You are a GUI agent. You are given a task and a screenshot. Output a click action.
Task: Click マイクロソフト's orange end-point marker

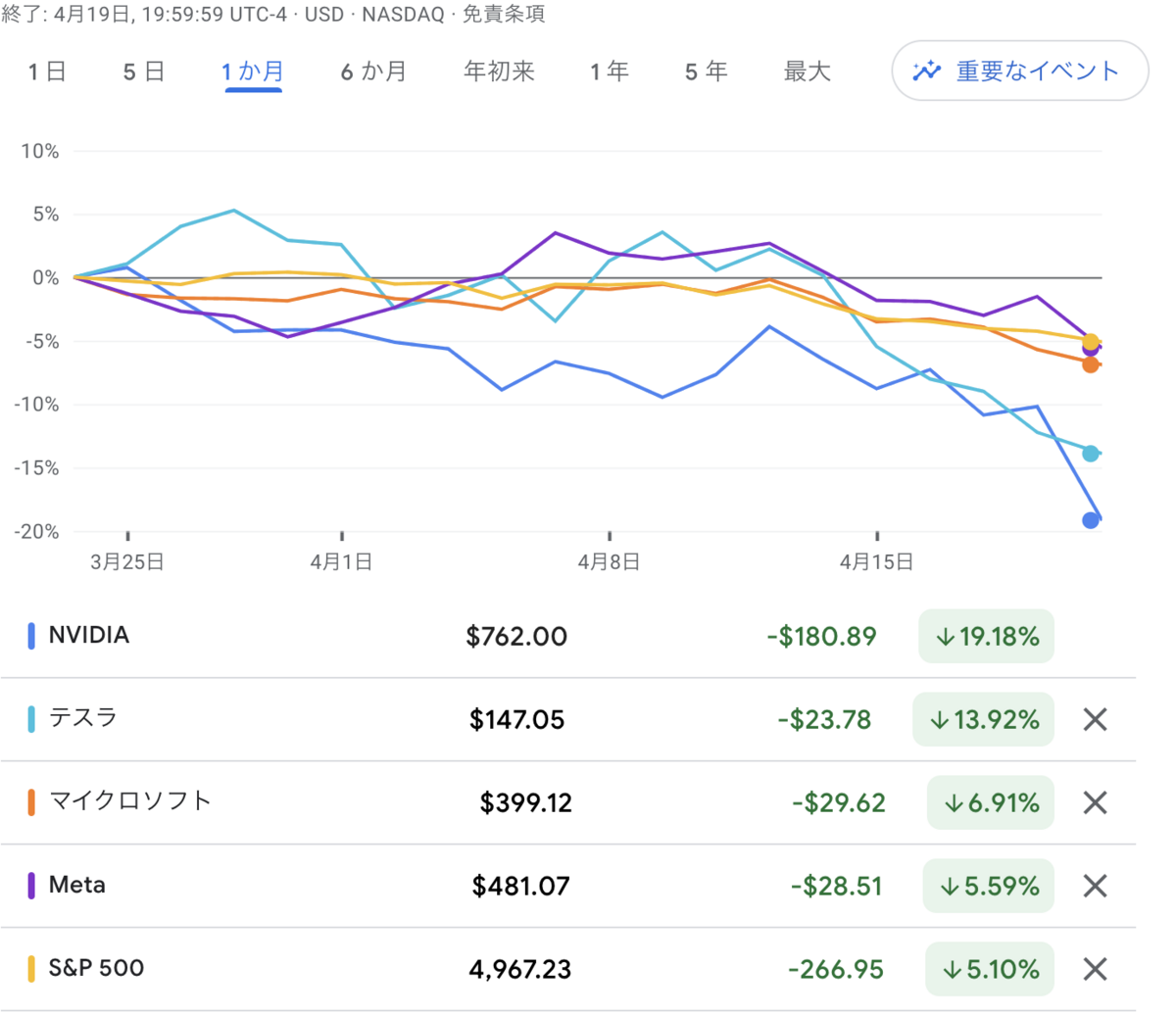tap(1091, 364)
